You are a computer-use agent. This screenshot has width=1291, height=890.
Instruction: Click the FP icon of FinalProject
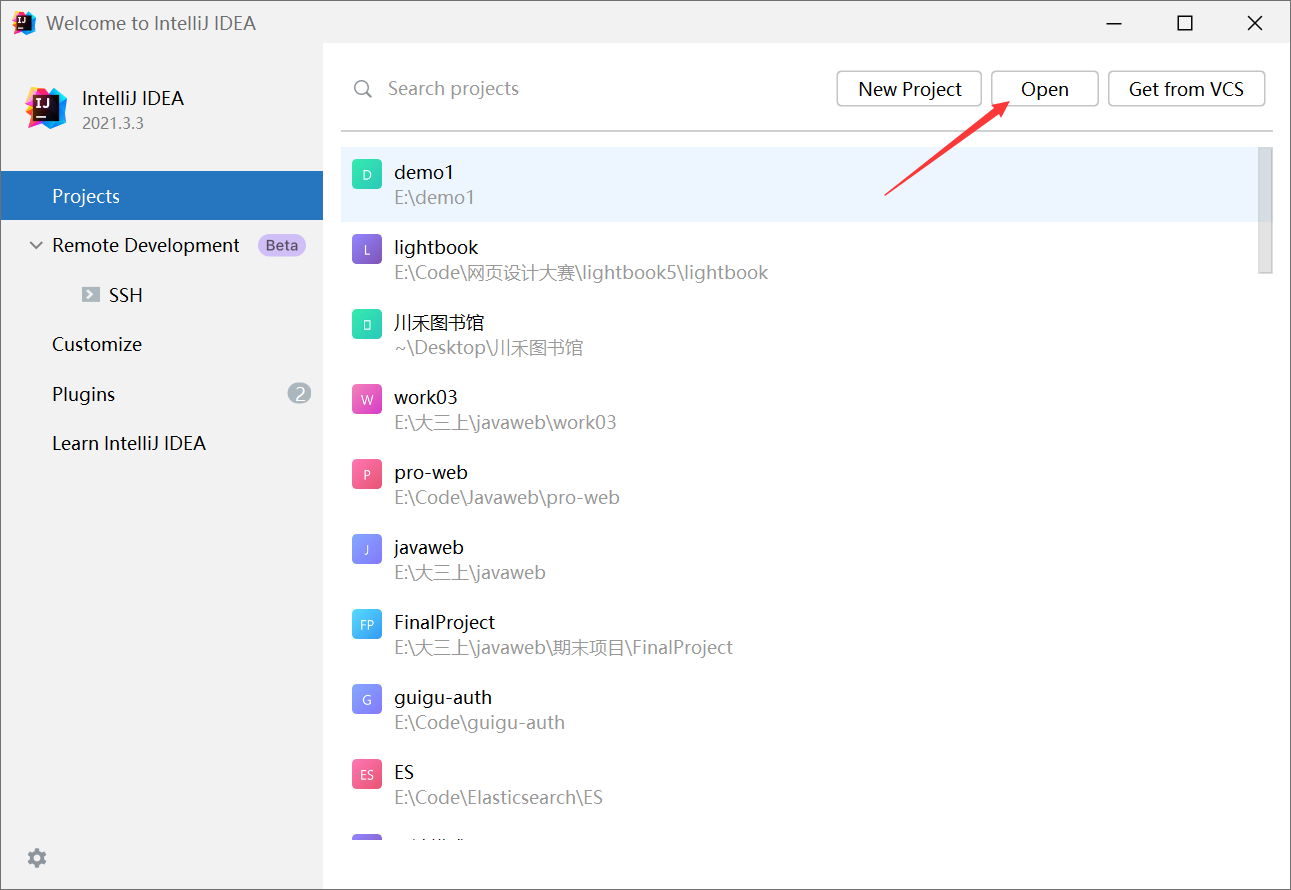[367, 625]
